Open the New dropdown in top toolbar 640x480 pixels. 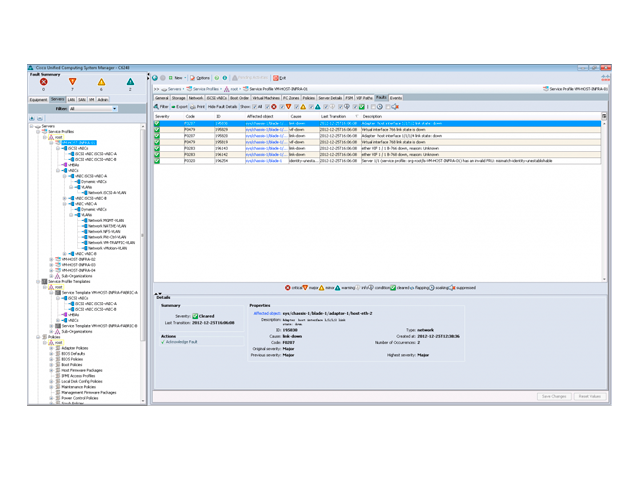click(x=177, y=77)
